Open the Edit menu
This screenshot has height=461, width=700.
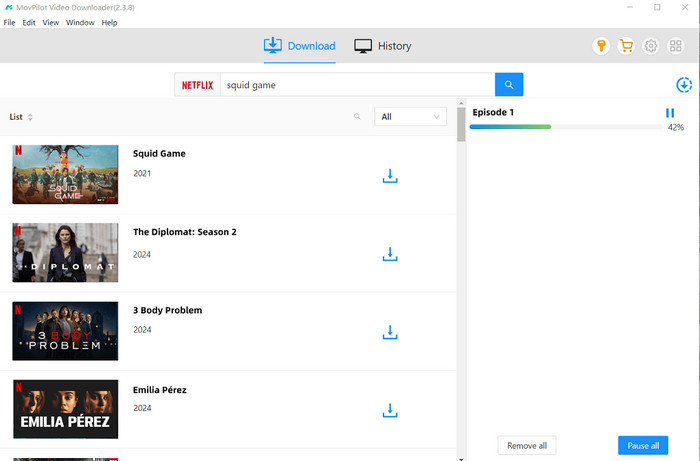tap(29, 22)
